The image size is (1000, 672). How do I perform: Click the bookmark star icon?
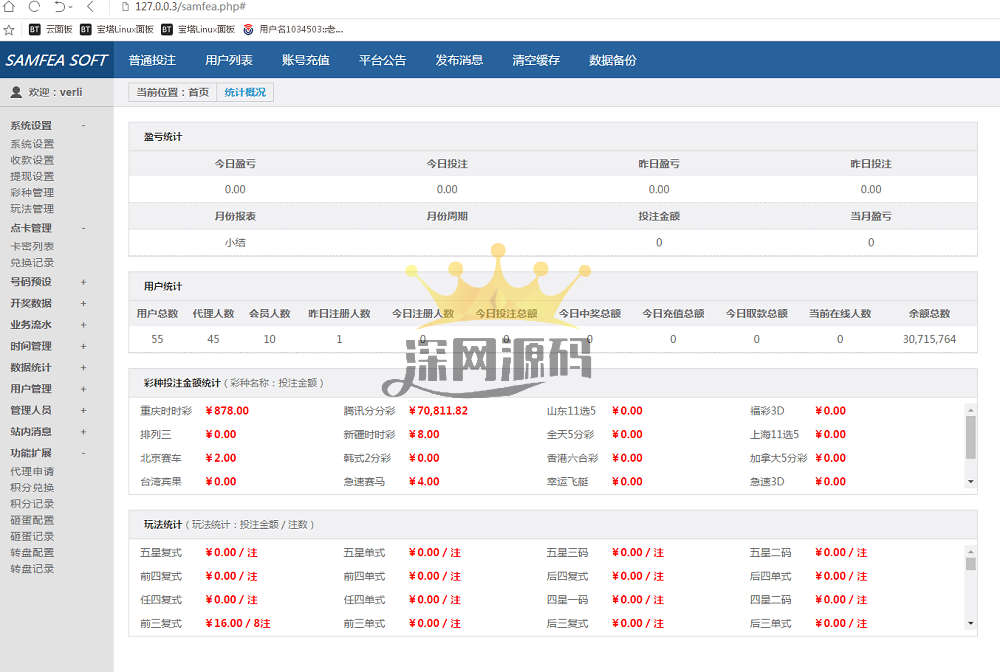coord(9,29)
